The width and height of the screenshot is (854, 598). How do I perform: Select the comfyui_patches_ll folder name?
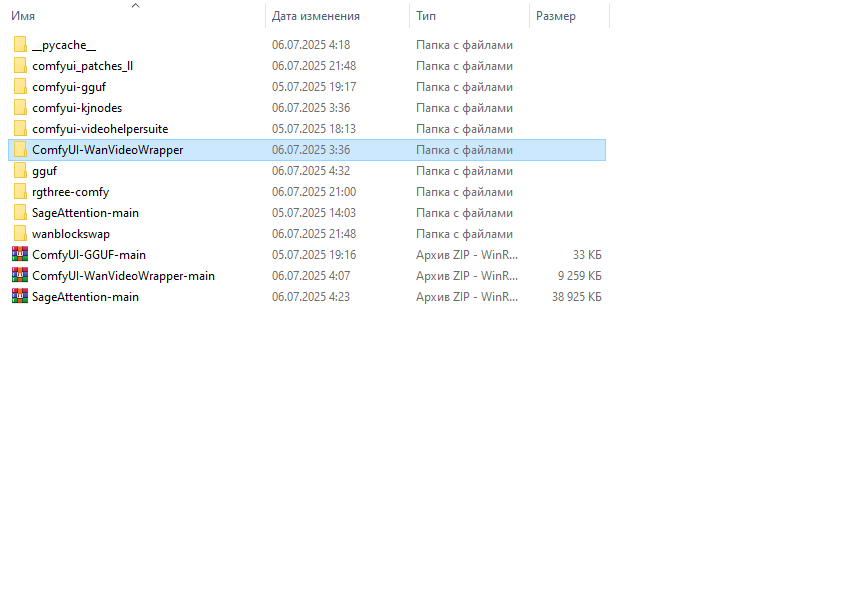coord(82,66)
